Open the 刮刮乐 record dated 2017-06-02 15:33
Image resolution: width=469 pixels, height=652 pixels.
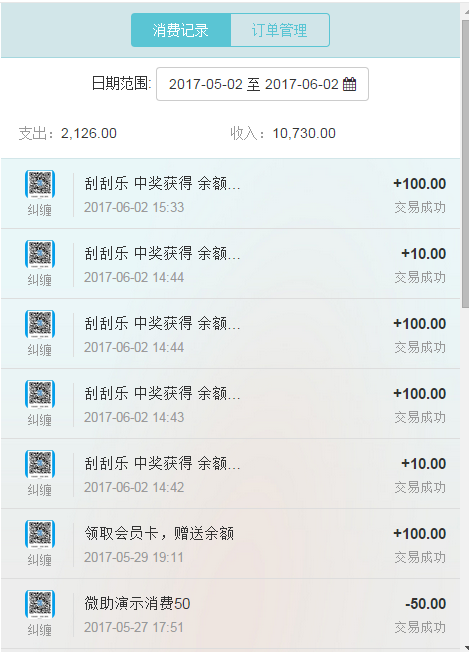(x=230, y=194)
